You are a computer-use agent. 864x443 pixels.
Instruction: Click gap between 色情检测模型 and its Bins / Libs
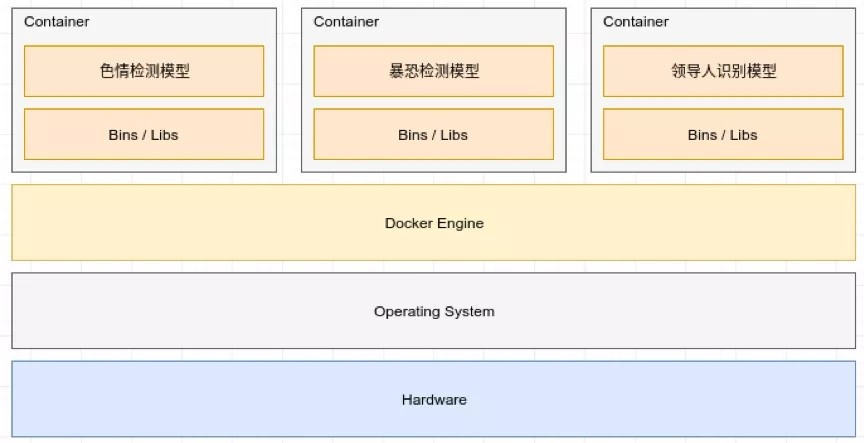pos(144,103)
